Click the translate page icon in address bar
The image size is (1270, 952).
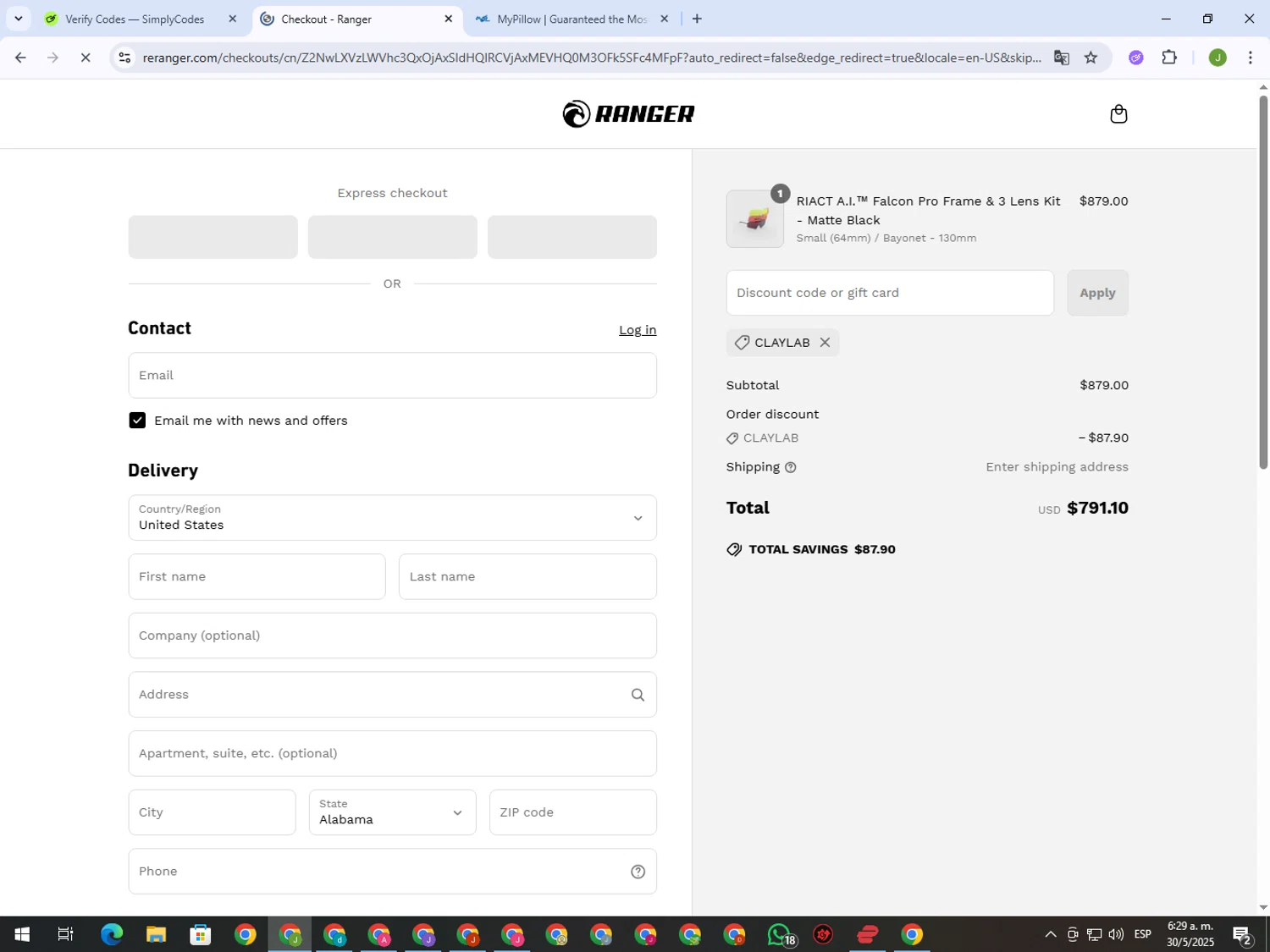click(1061, 58)
